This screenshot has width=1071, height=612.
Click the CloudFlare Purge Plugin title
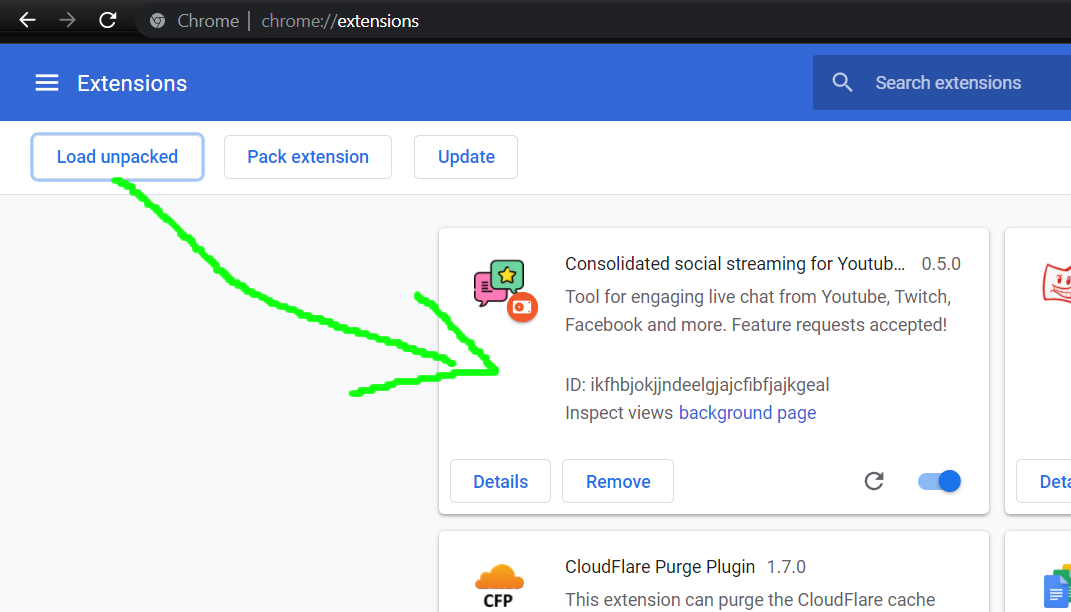tap(660, 567)
